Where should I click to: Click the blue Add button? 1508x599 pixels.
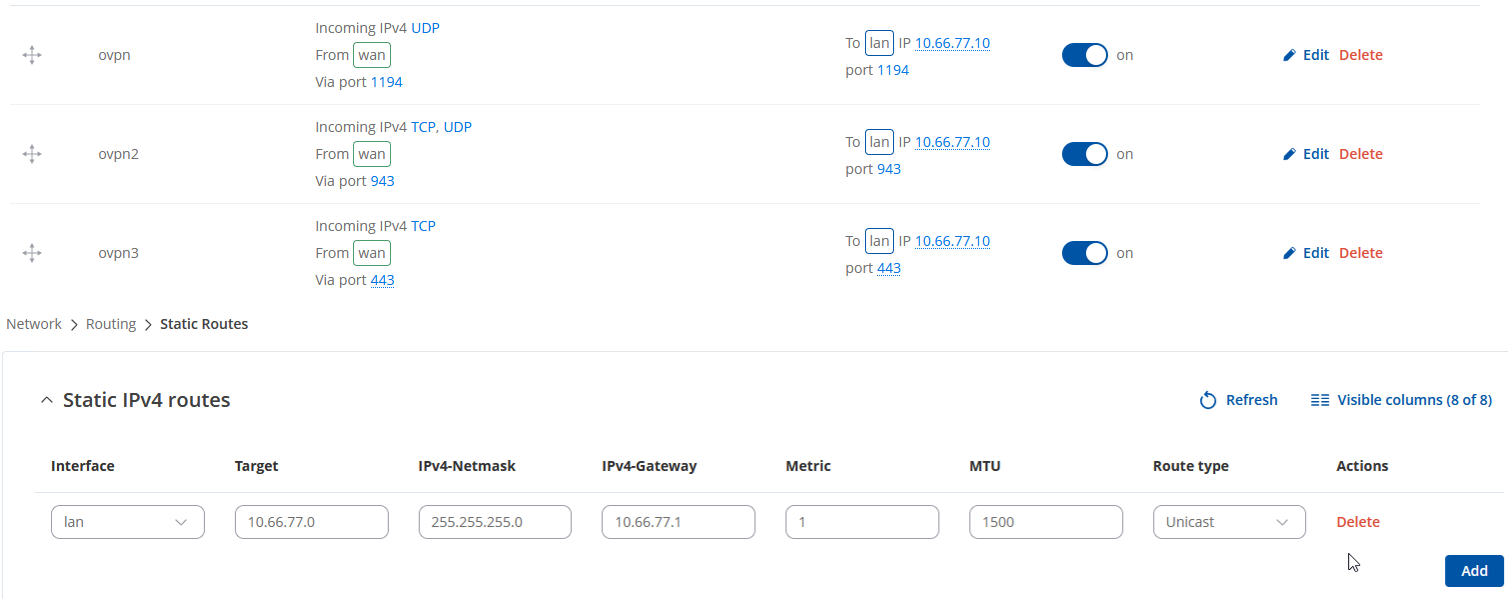pos(1474,571)
